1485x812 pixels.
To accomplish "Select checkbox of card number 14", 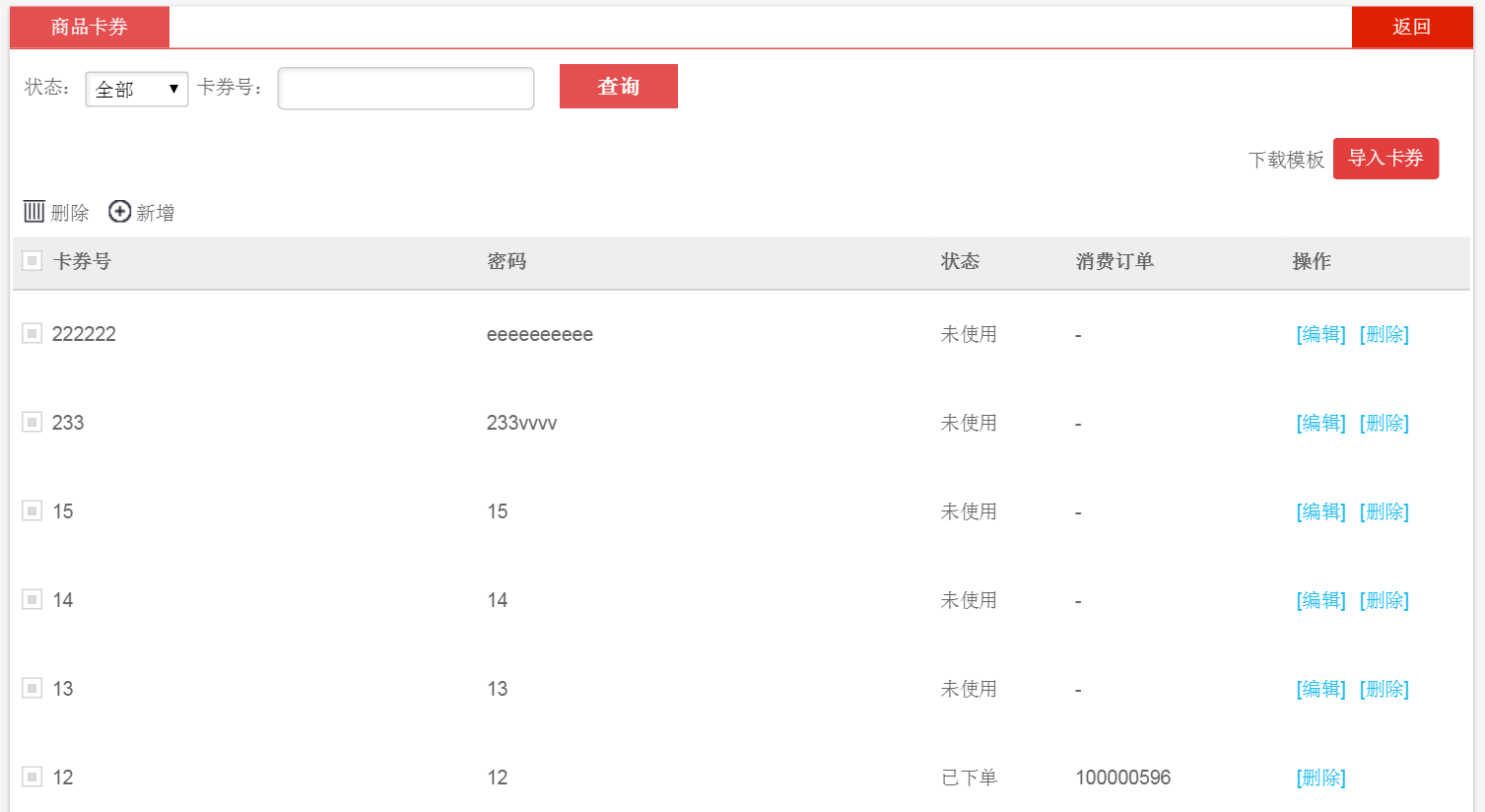I will [x=32, y=599].
